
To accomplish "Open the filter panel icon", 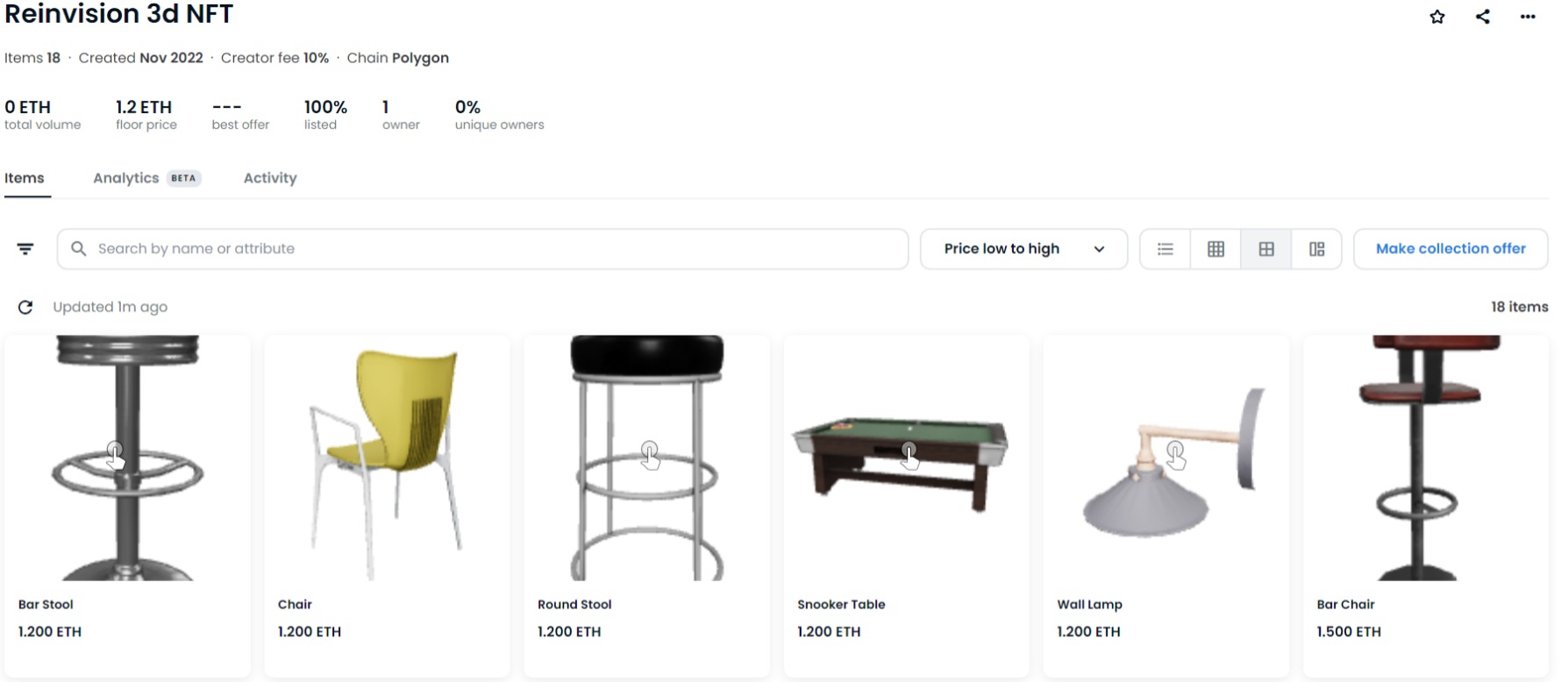I will [25, 249].
